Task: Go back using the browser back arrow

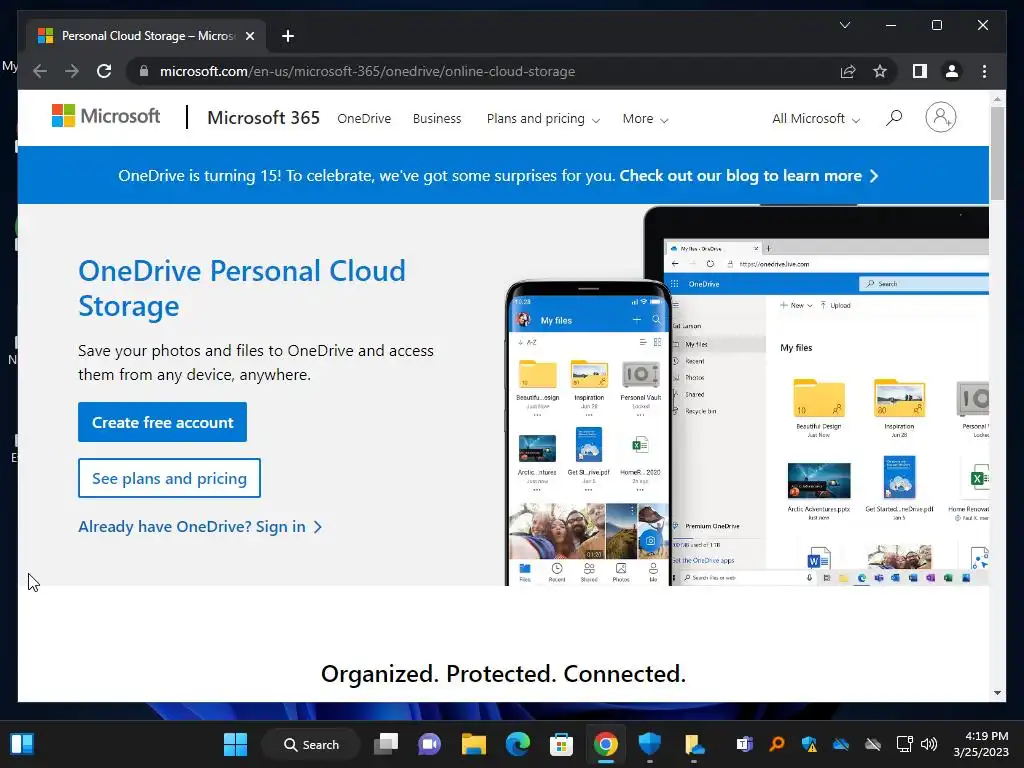Action: pos(40,71)
